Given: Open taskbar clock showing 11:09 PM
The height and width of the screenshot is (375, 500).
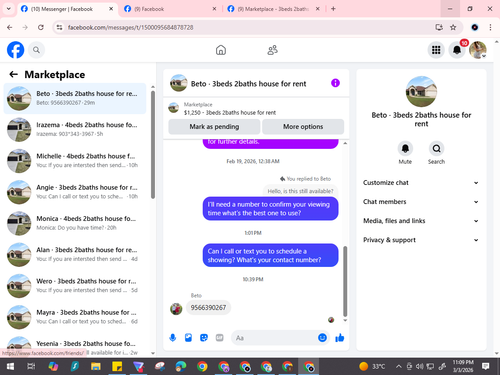Looking at the screenshot, I should tap(463, 366).
